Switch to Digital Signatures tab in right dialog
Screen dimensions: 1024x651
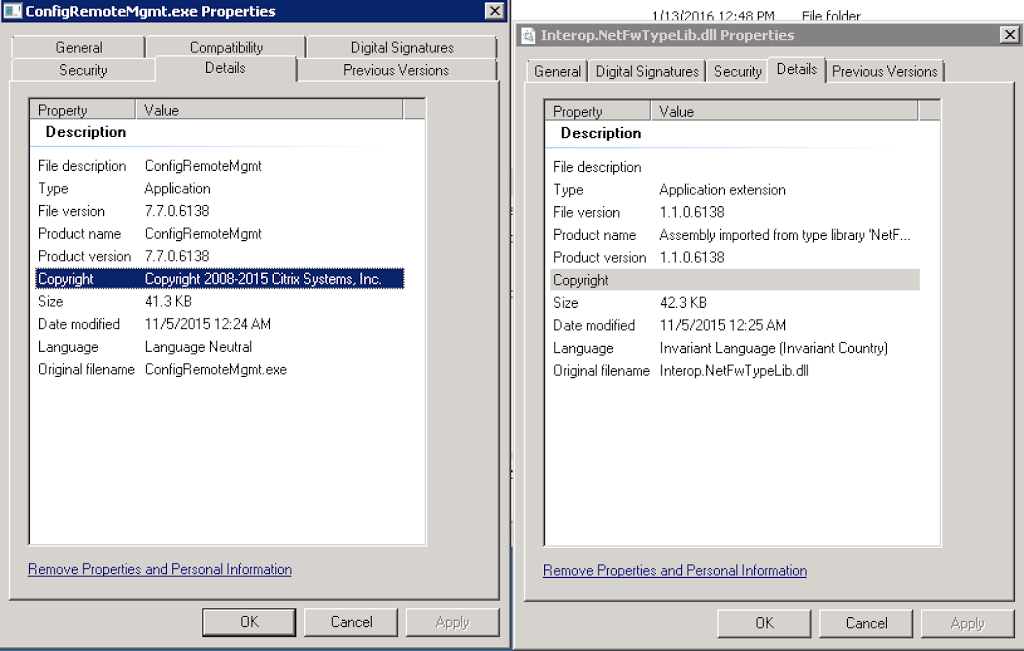pos(647,71)
